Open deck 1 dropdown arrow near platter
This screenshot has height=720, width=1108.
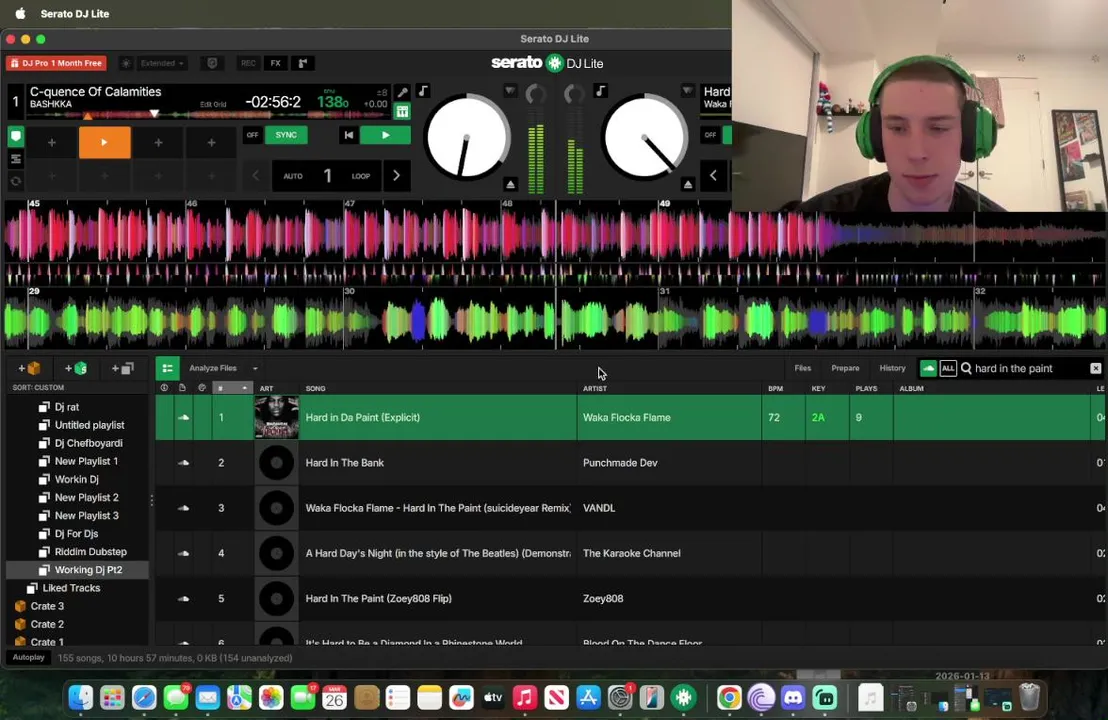click(509, 90)
